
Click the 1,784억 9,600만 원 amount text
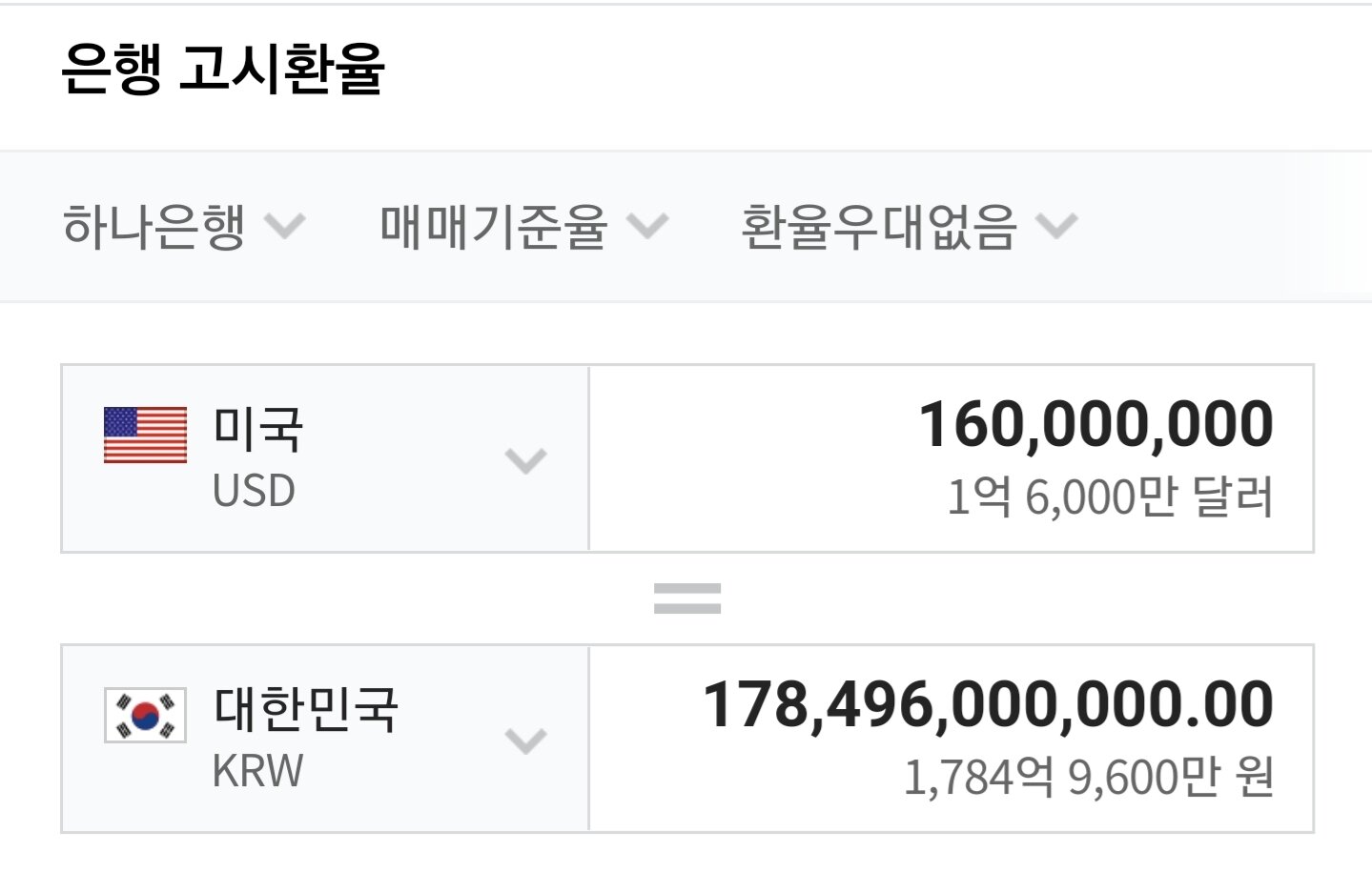(1088, 778)
